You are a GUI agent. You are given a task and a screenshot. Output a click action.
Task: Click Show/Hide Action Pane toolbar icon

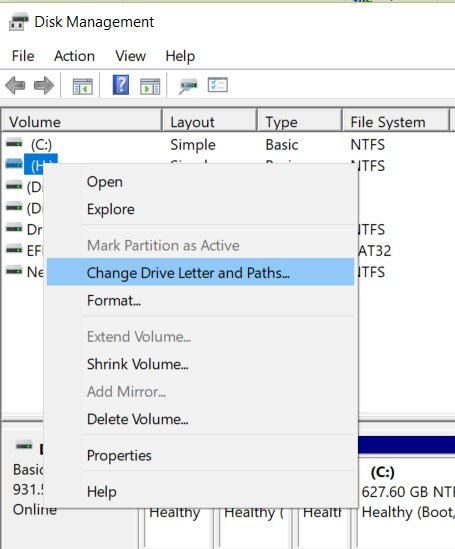pos(150,86)
